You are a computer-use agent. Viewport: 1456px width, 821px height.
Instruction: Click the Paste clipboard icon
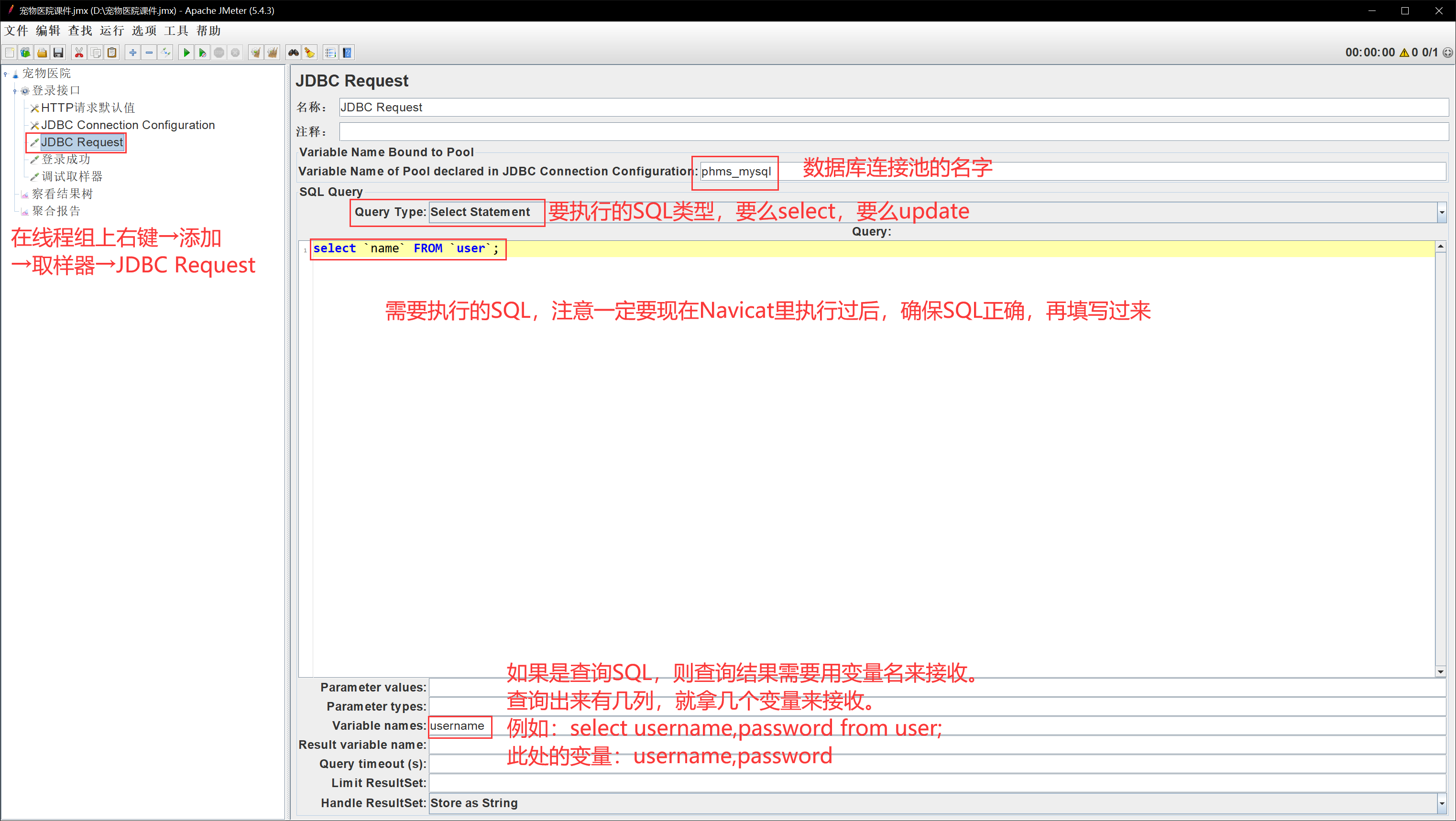click(x=112, y=53)
